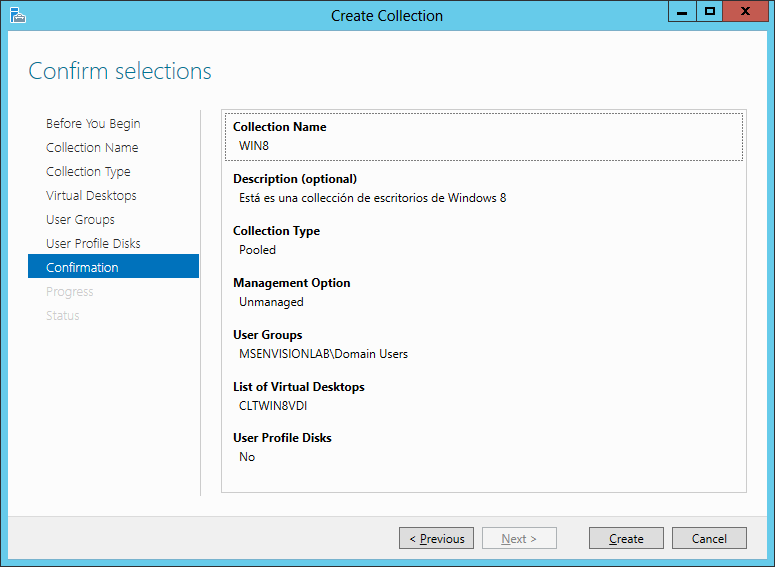Minimize the Create Collection window
775x567 pixels.
[x=682, y=11]
